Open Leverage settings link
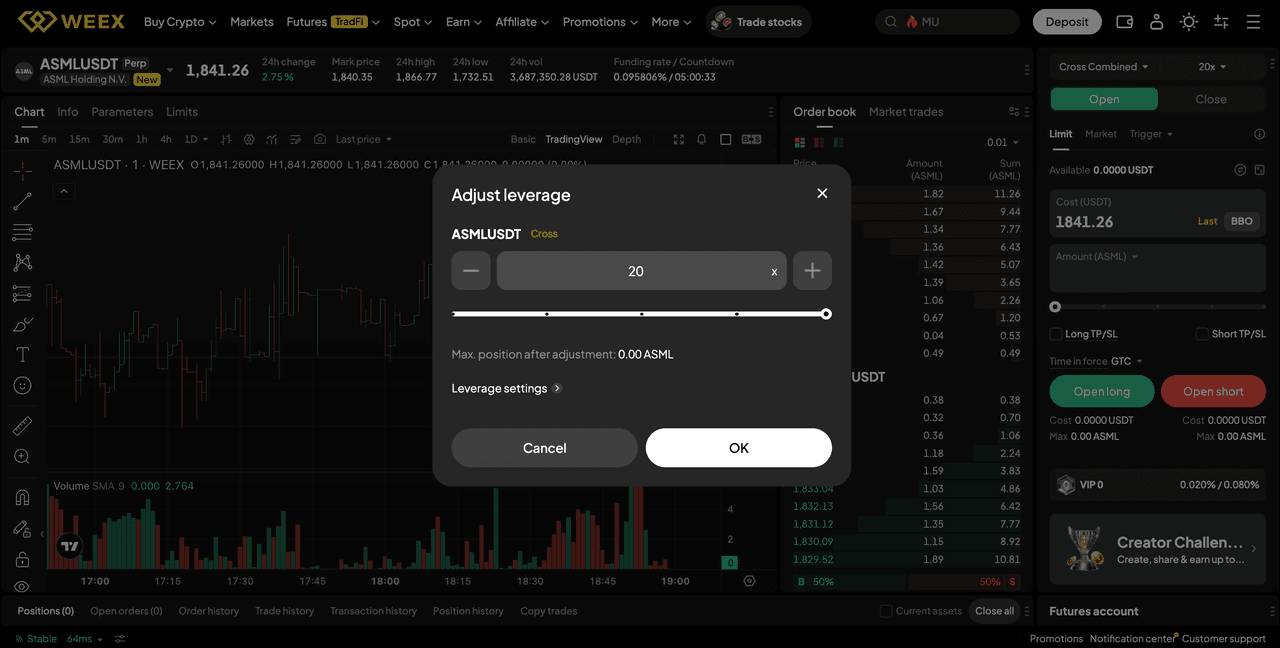The image size is (1280, 648). (506, 388)
